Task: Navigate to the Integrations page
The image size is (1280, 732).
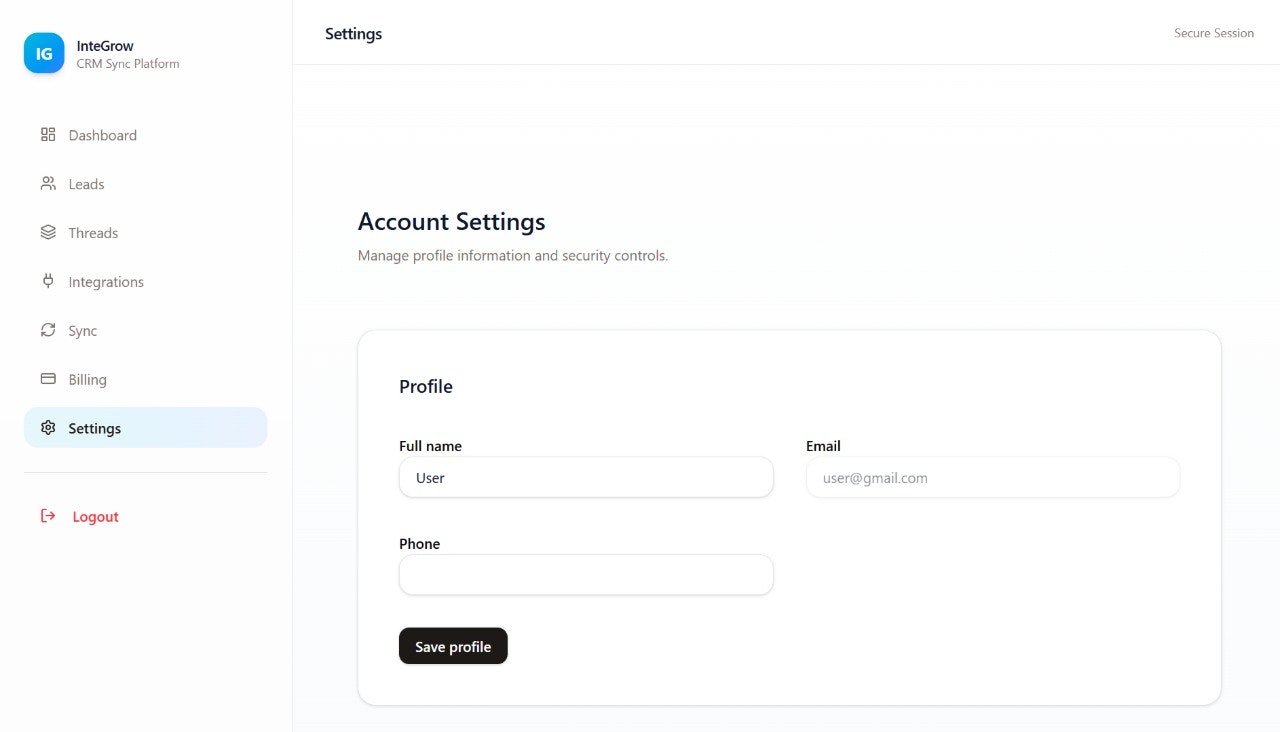Action: (105, 281)
